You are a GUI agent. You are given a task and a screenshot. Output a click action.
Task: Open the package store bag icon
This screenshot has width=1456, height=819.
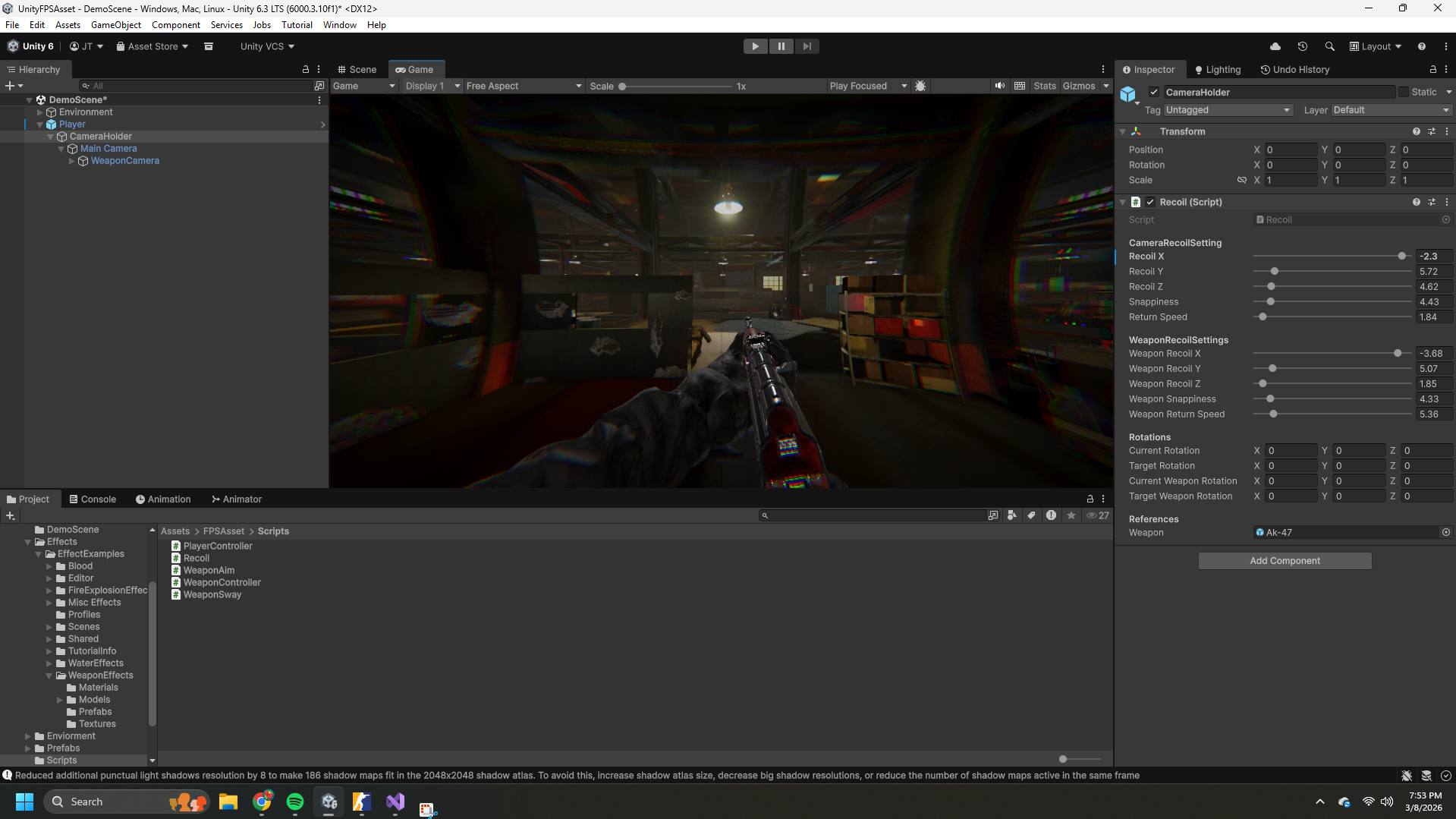tap(209, 46)
